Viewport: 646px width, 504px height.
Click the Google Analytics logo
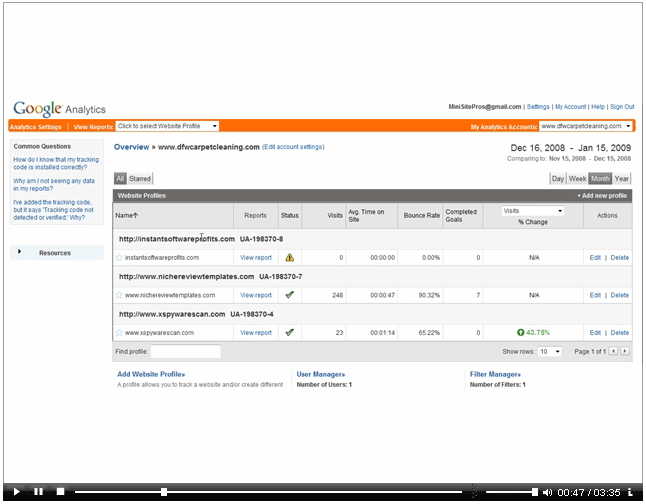(59, 109)
